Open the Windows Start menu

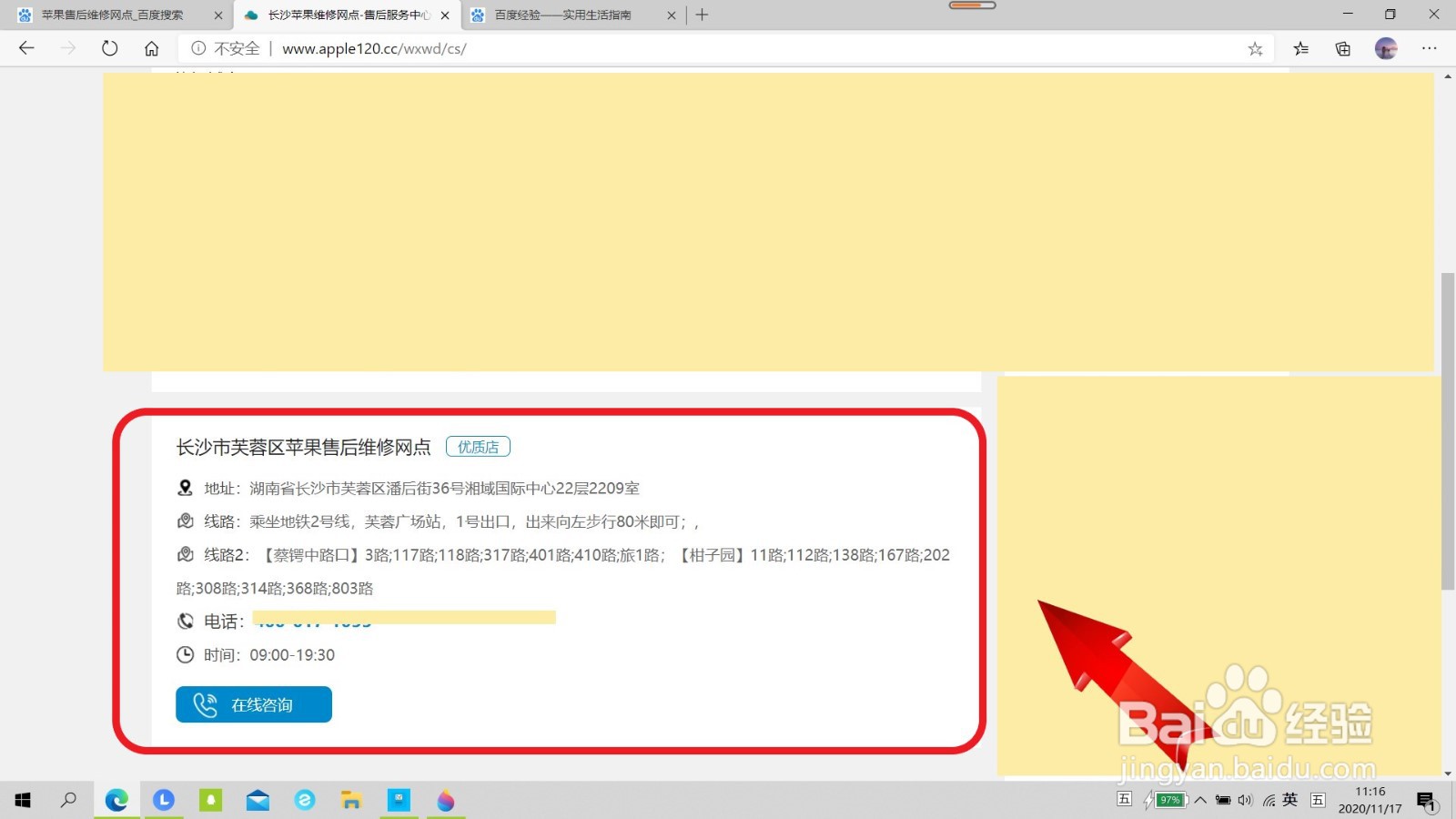(x=23, y=800)
